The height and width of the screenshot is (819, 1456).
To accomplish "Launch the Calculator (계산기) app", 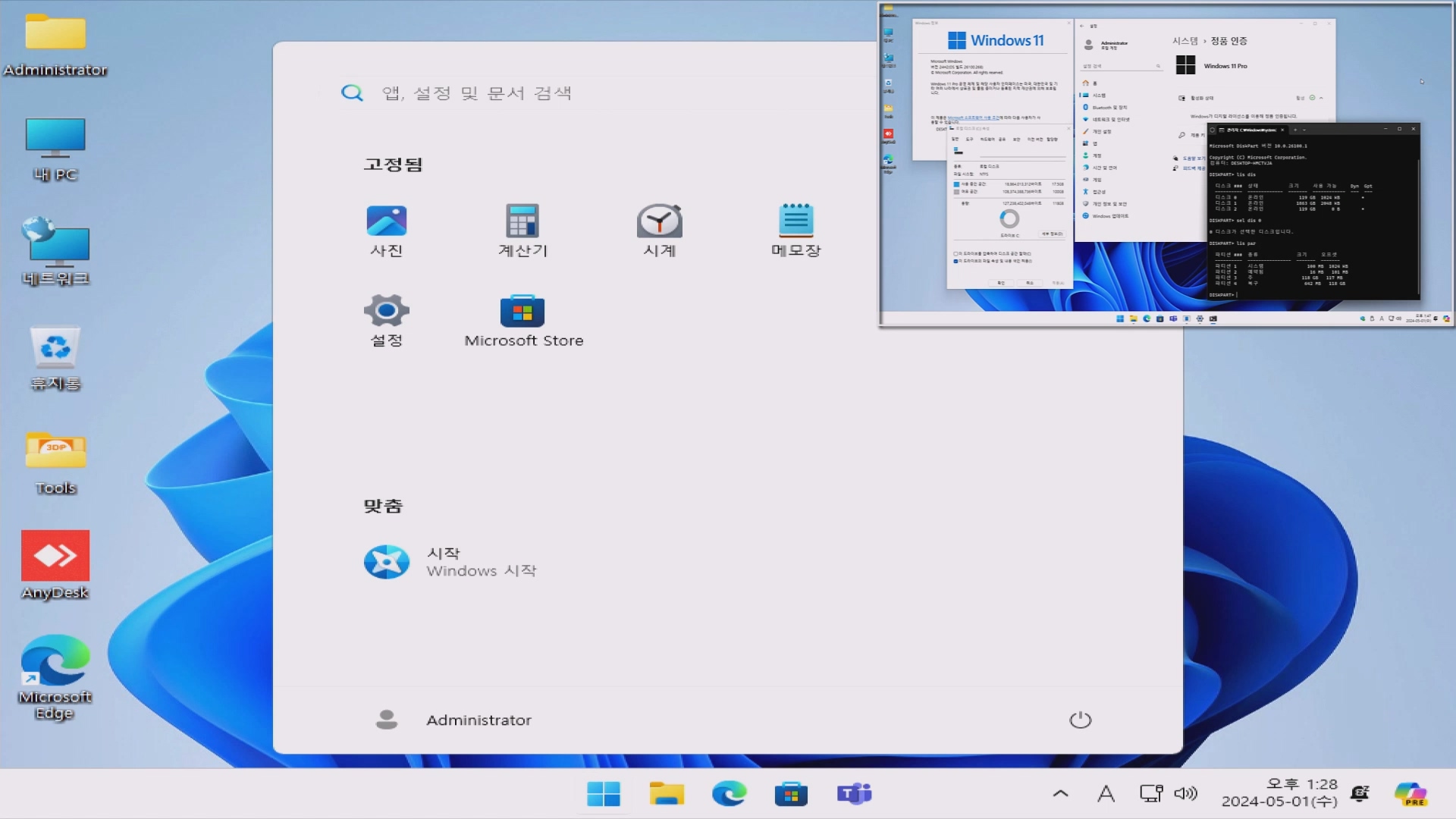I will pos(522,221).
